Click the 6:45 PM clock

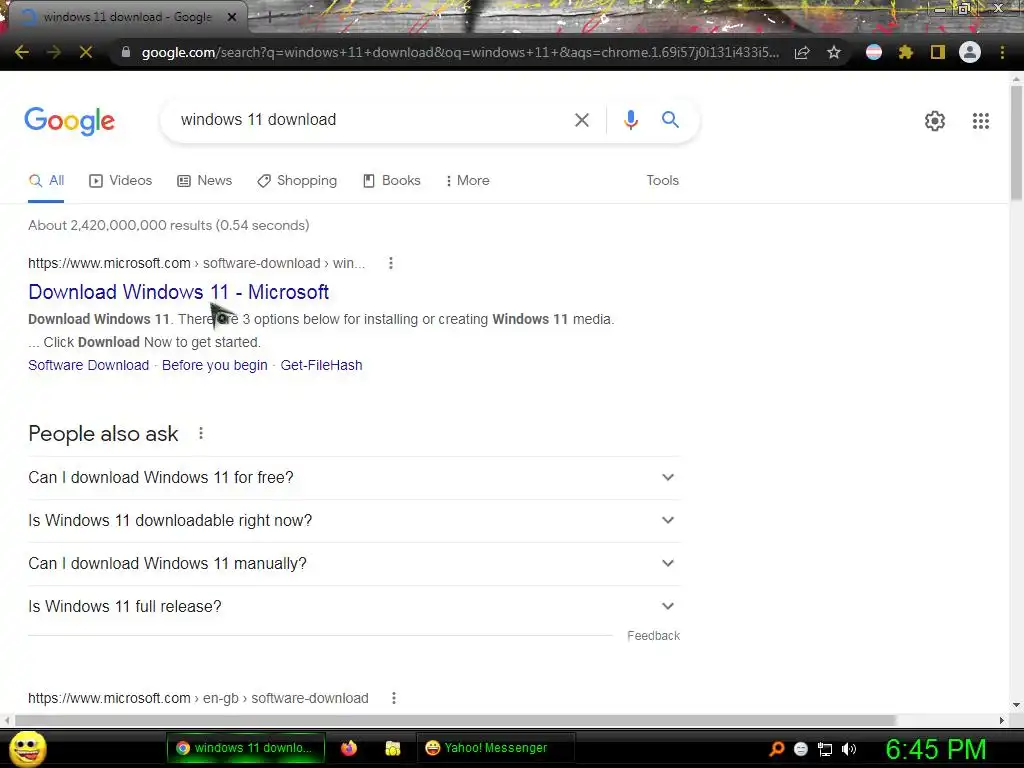point(935,749)
